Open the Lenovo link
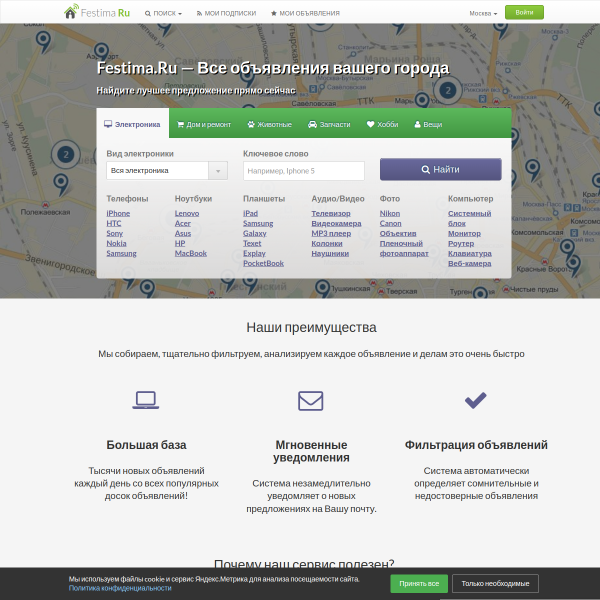Screen dimensions: 600x600 click(187, 214)
